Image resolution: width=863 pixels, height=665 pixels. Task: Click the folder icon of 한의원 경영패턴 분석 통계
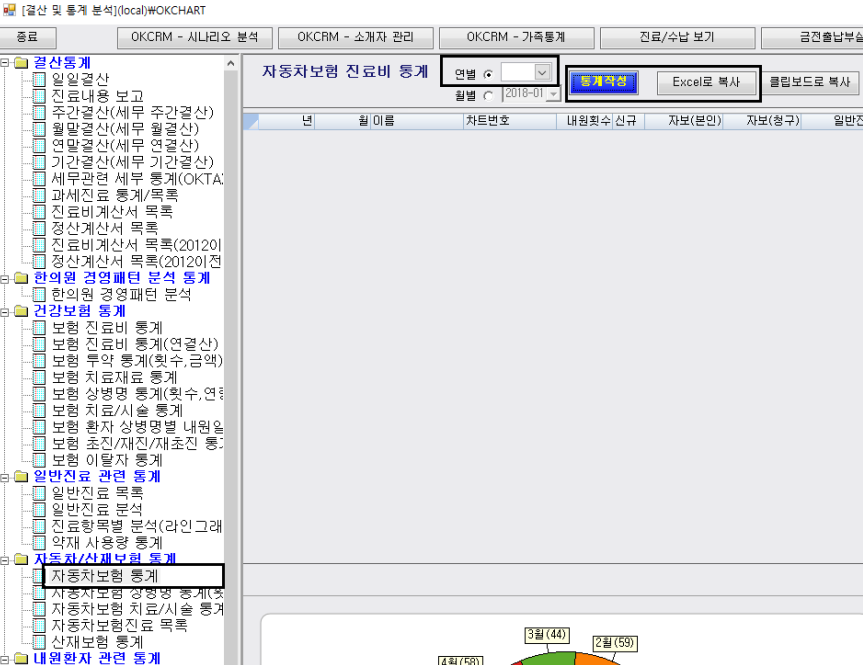[x=21, y=278]
